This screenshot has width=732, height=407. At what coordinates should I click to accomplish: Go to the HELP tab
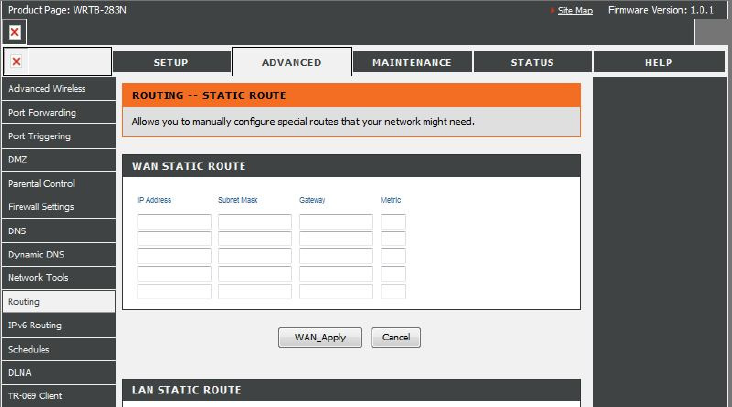point(659,63)
